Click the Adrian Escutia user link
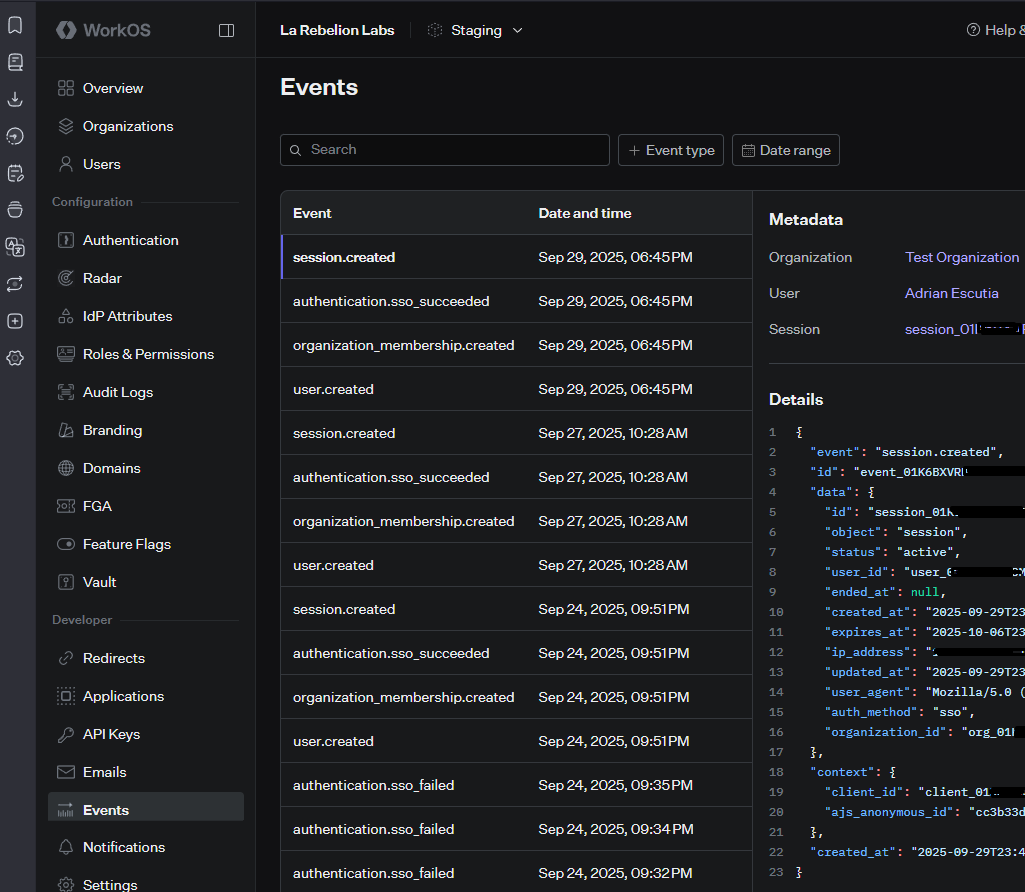The image size is (1025, 892). pyautogui.click(x=951, y=293)
